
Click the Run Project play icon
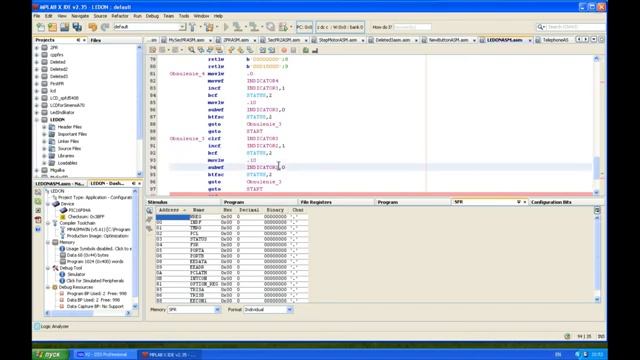point(226,27)
